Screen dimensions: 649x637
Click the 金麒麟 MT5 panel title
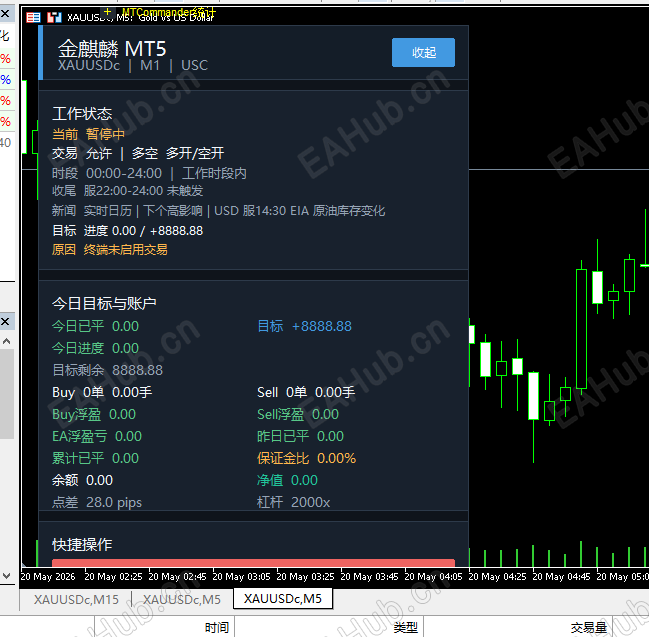(112, 49)
